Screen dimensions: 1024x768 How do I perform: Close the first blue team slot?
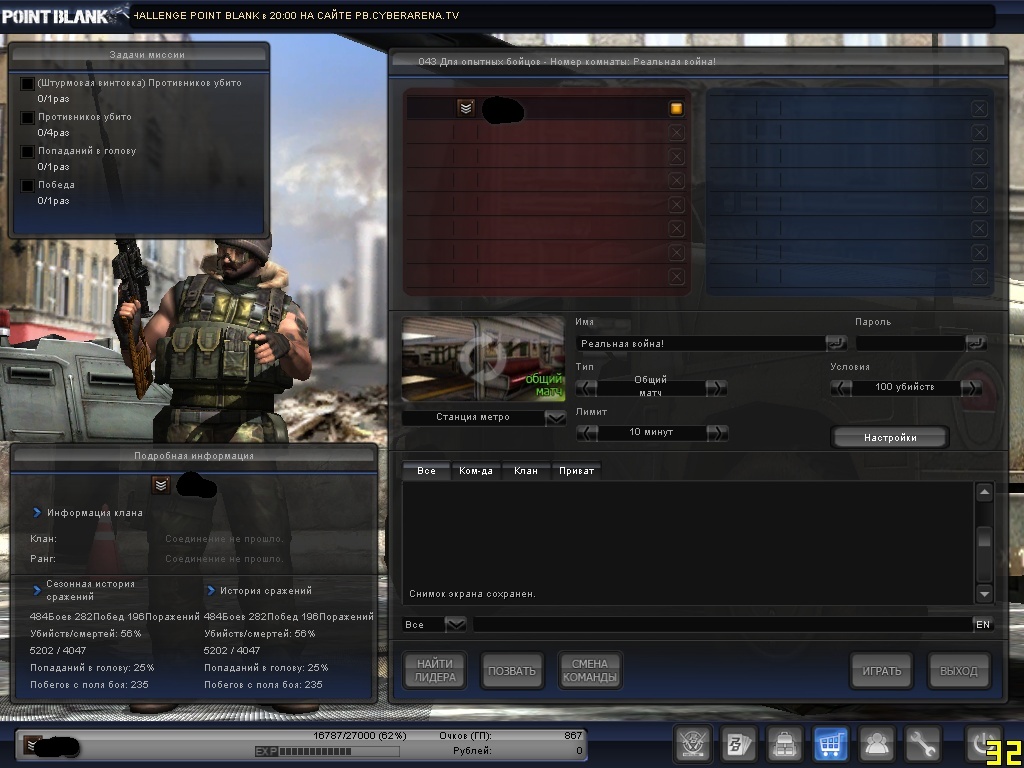979,108
